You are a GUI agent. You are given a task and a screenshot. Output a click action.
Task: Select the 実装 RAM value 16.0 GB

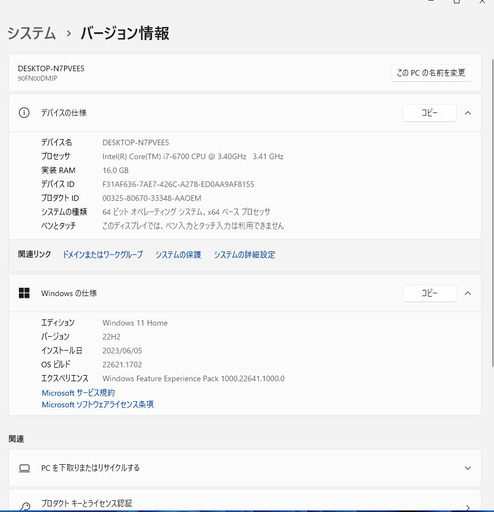[x=115, y=170]
